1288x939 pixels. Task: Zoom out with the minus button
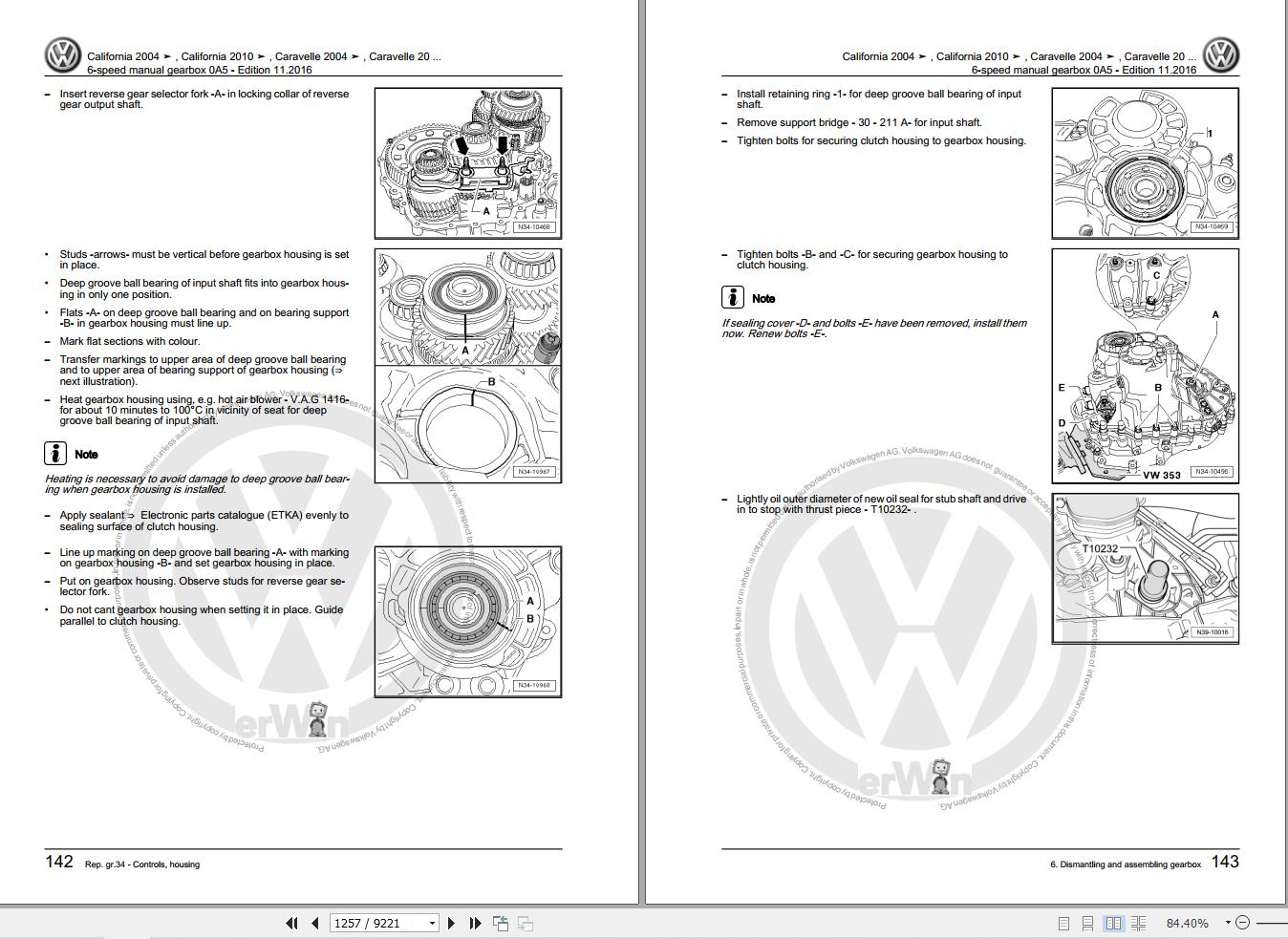click(1242, 923)
